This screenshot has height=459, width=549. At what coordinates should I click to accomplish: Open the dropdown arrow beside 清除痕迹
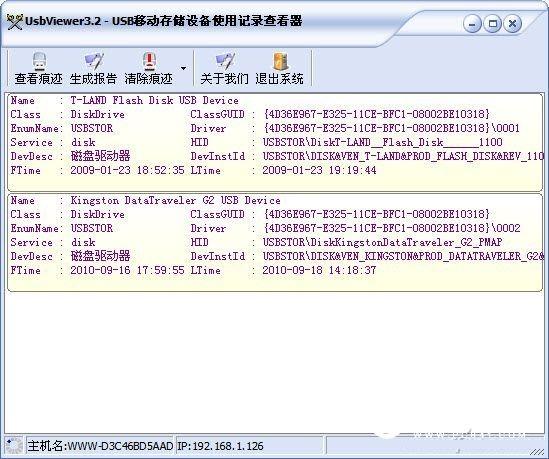pyautogui.click(x=183, y=68)
